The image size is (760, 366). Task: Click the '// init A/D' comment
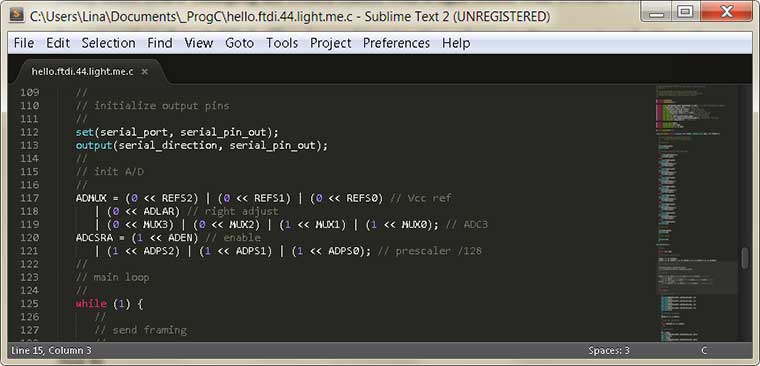tap(110, 172)
